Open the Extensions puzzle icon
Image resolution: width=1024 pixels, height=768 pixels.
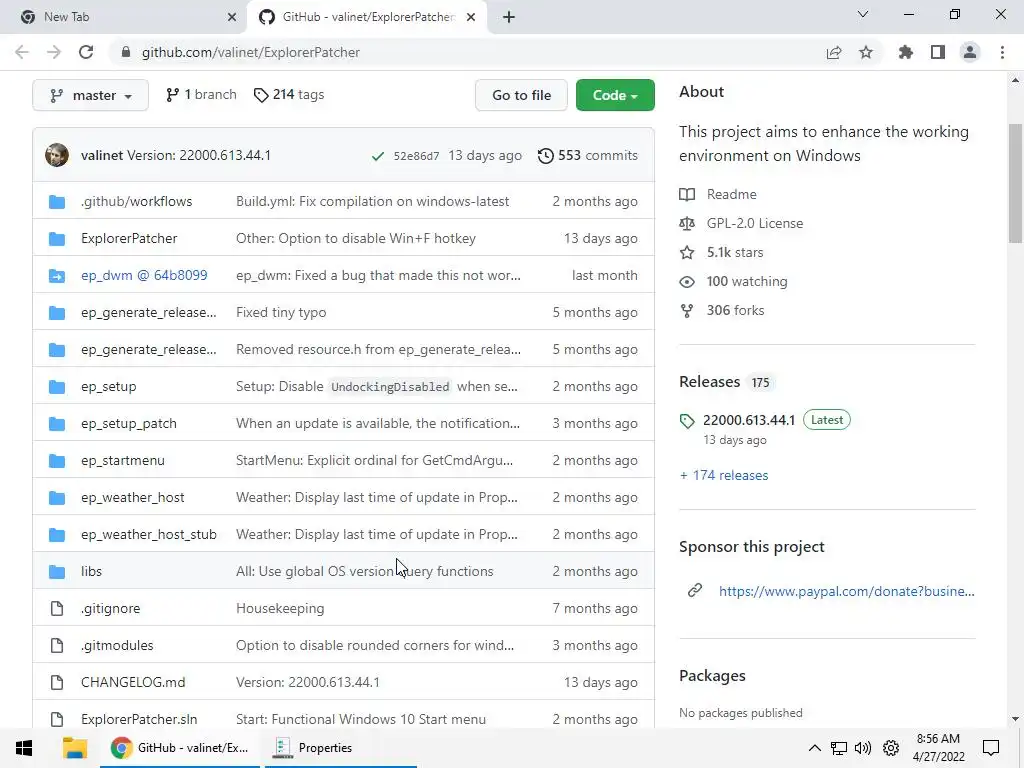906,52
